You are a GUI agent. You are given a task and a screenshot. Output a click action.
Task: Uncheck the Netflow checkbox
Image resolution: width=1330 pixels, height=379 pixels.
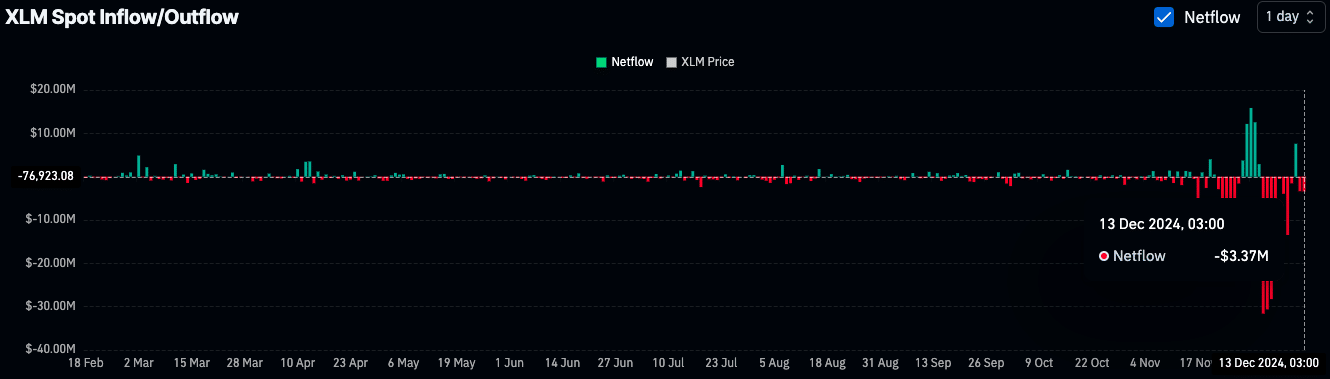[1164, 17]
